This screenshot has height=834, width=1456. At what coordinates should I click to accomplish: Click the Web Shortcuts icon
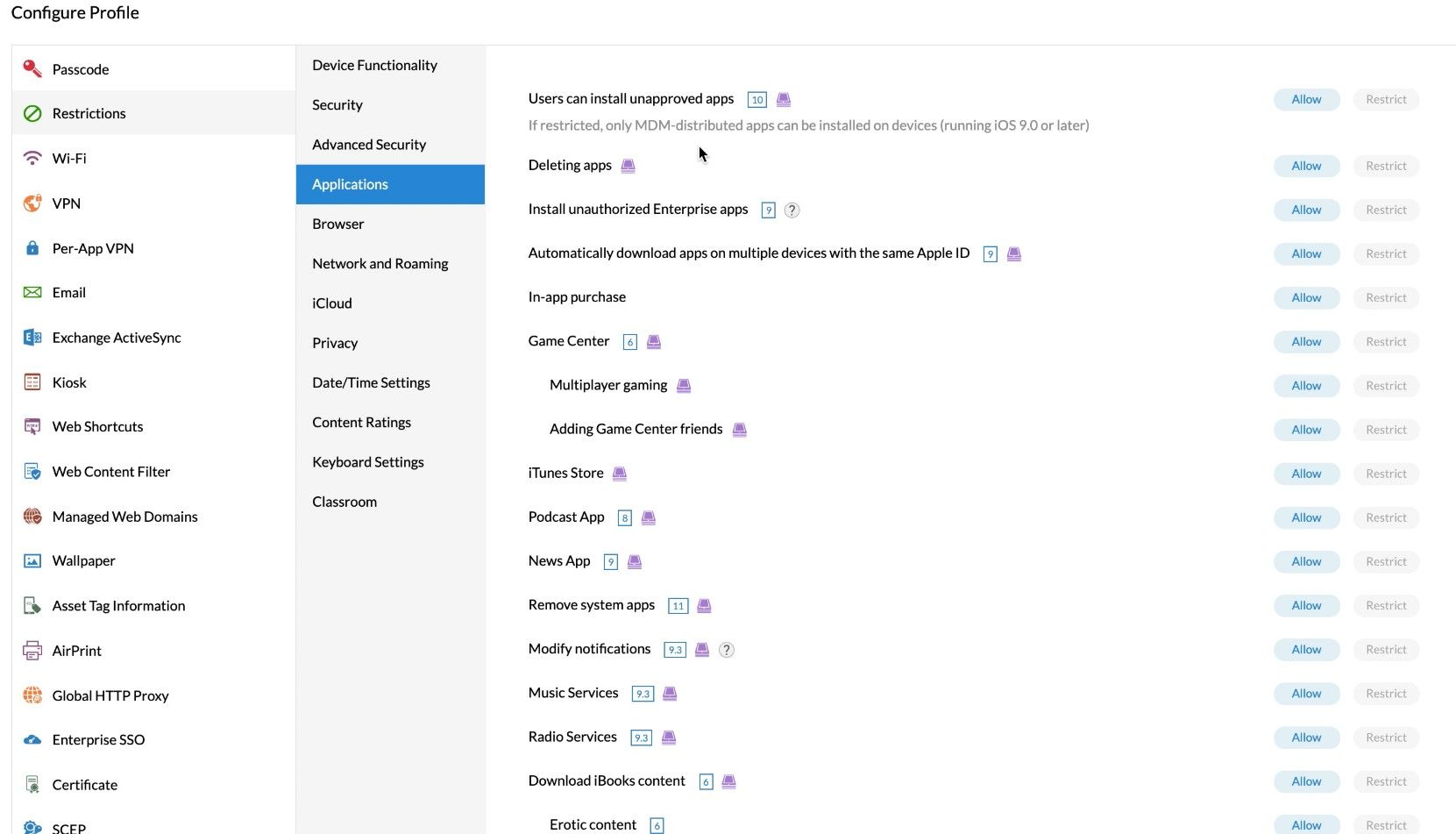tap(32, 426)
